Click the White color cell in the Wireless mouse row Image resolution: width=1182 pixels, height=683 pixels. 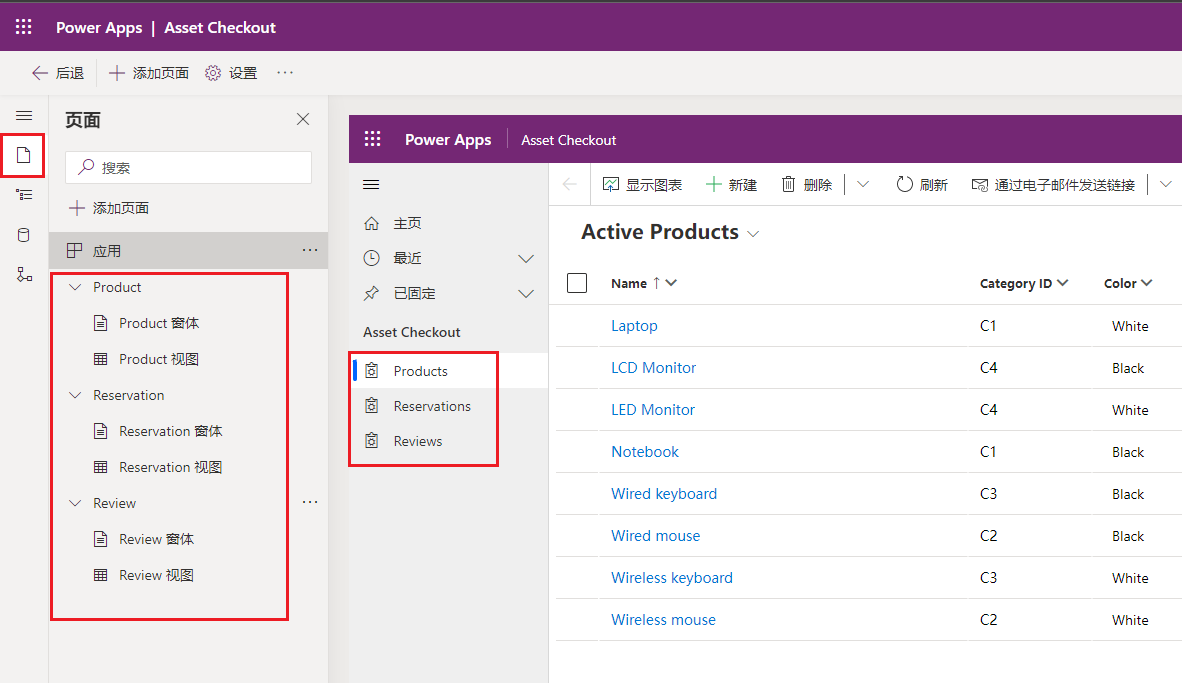coord(1130,620)
